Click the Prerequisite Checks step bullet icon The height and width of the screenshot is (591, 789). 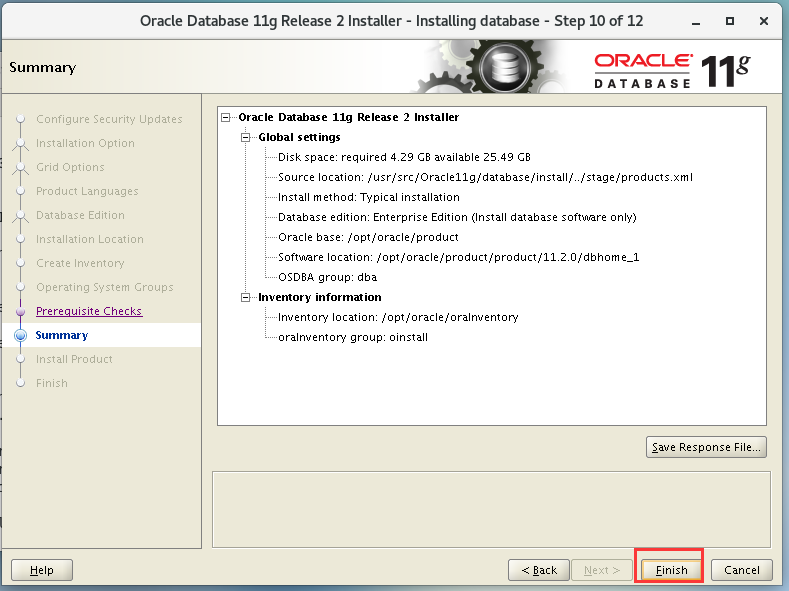point(21,312)
